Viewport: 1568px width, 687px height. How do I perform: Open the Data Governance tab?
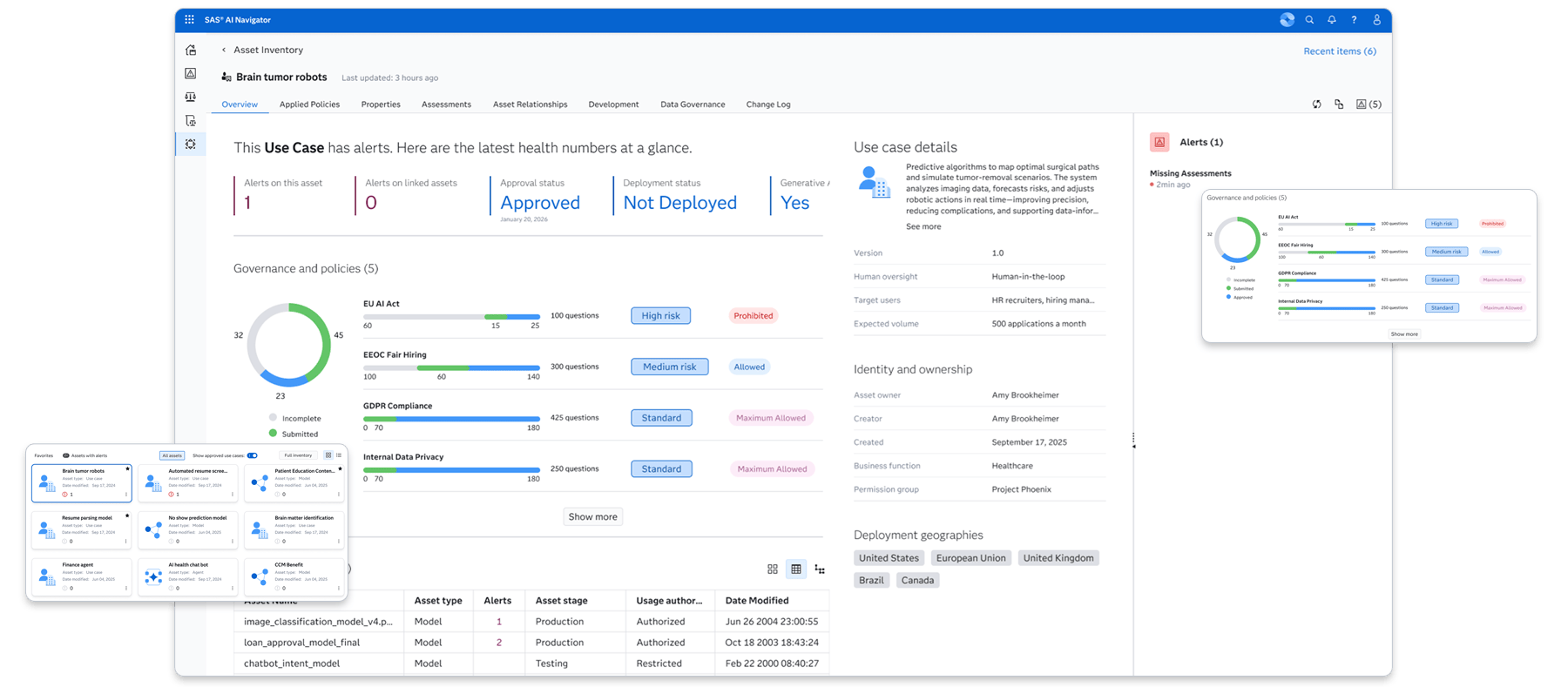693,104
